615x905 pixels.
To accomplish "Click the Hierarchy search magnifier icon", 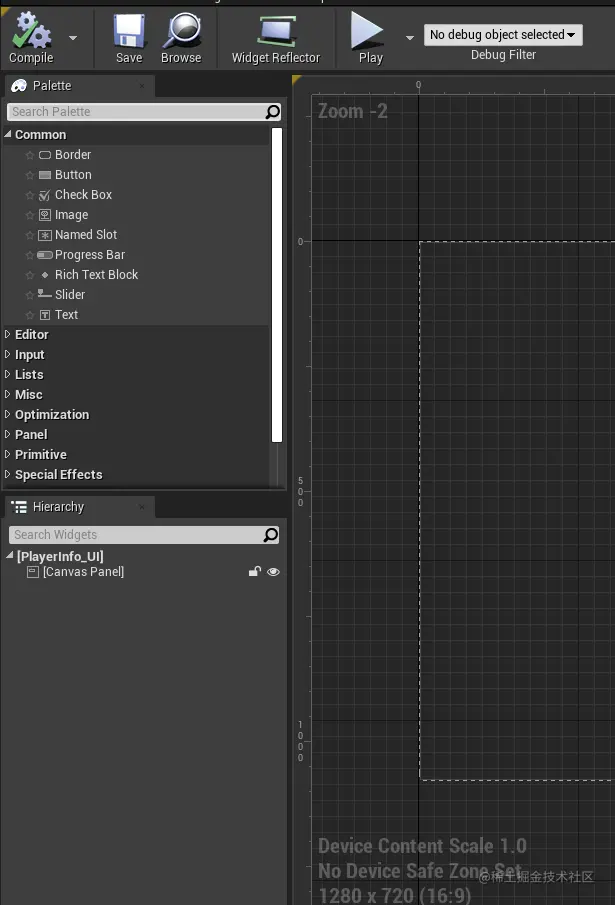I will coord(271,534).
